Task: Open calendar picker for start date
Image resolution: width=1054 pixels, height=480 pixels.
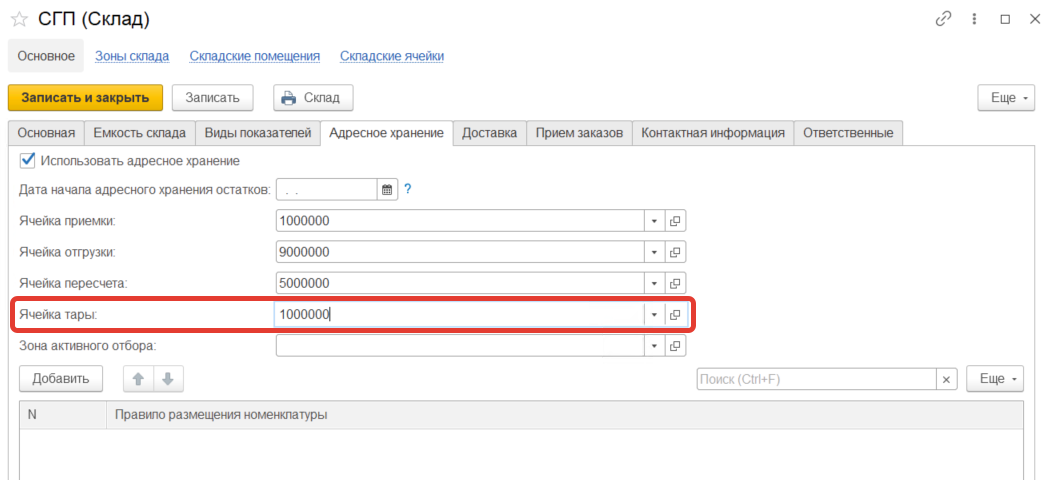Action: (388, 190)
